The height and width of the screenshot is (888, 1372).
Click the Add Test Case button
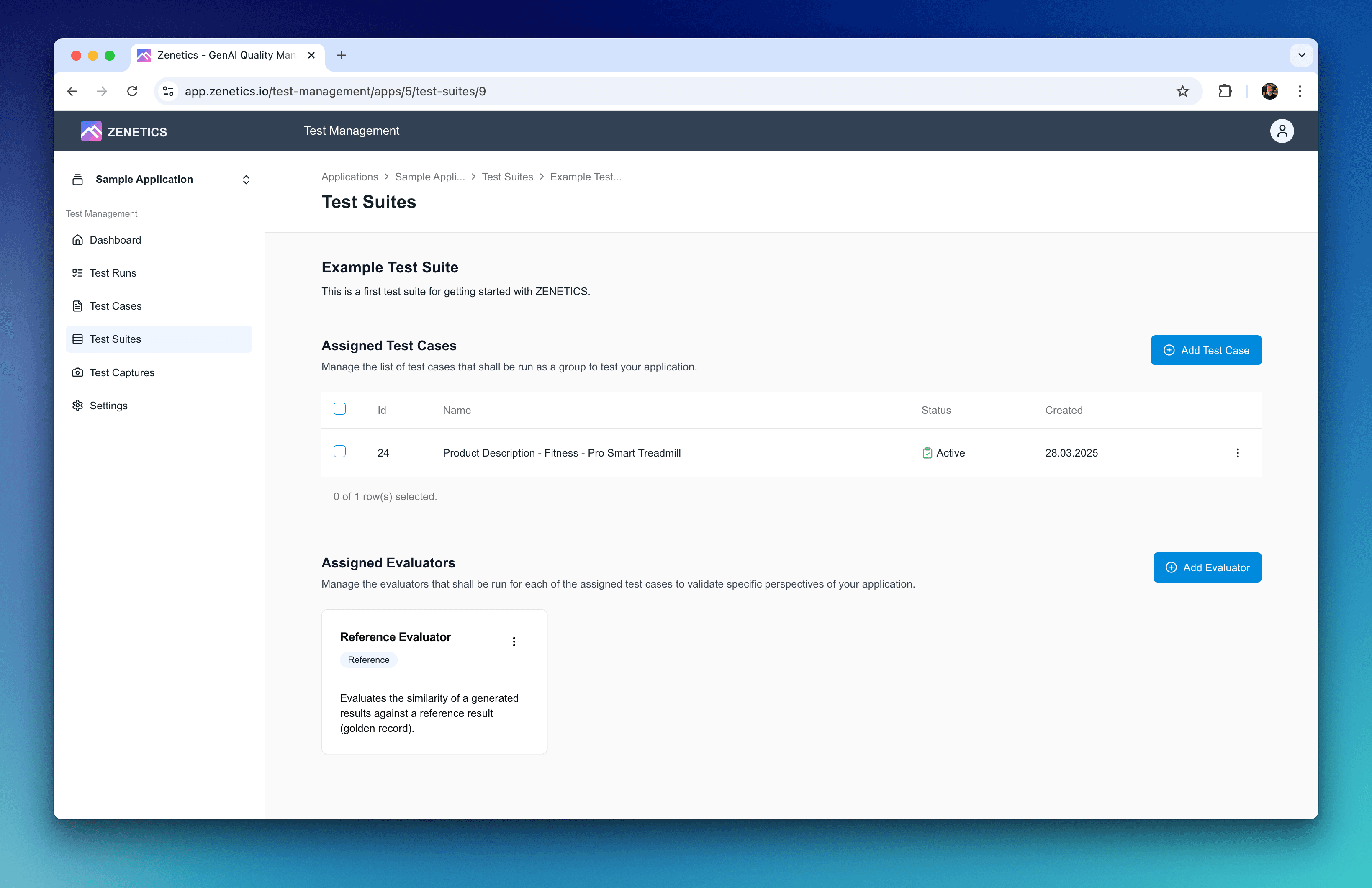point(1206,350)
